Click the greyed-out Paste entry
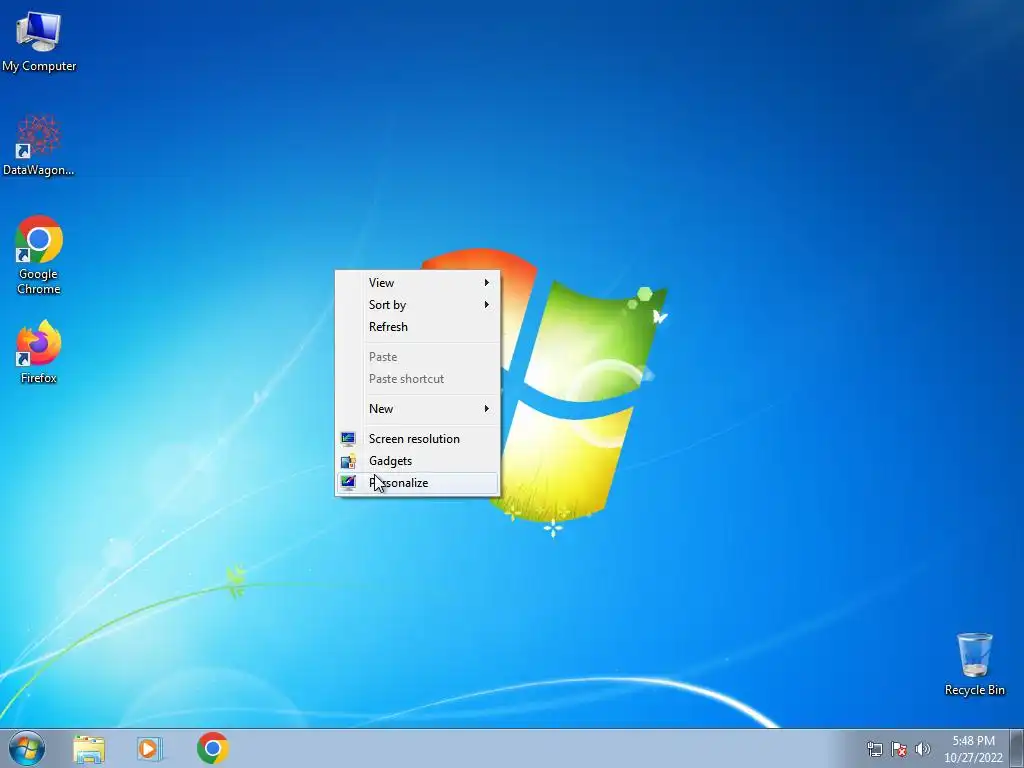The width and height of the screenshot is (1024, 768). click(x=417, y=357)
